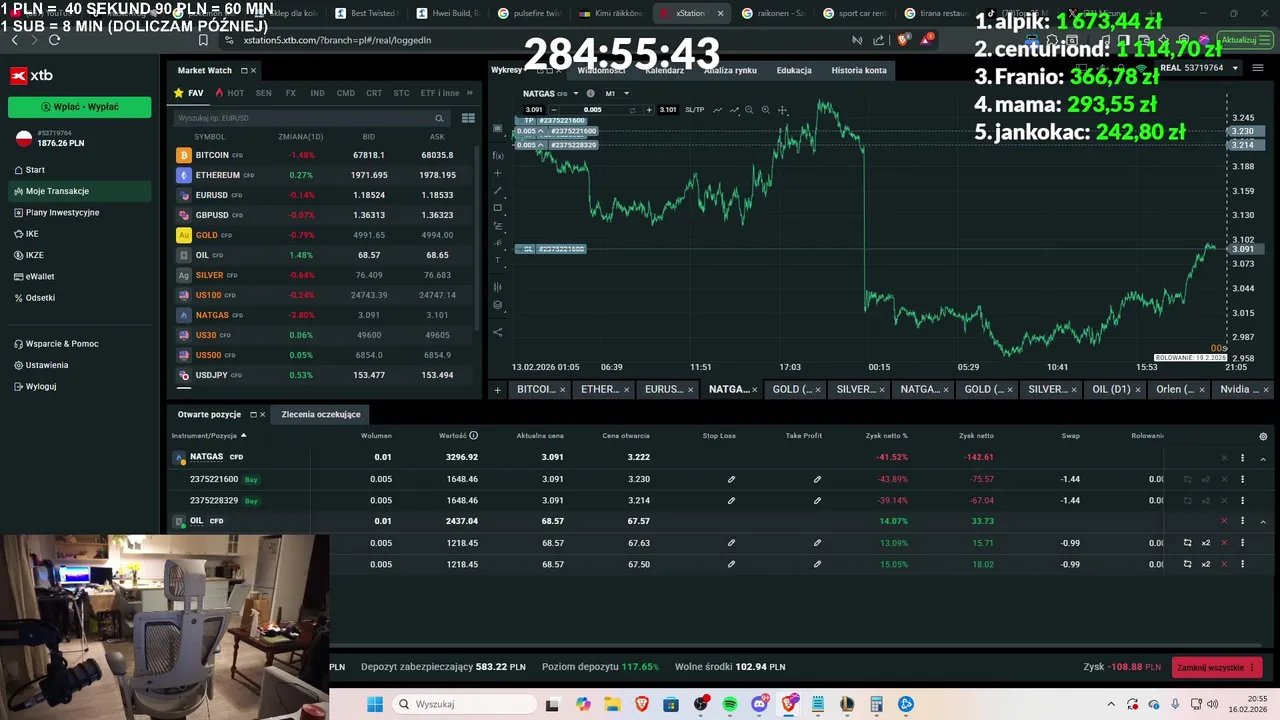Click the SL/TP button on chart
This screenshot has width=1280, height=720.
click(695, 110)
